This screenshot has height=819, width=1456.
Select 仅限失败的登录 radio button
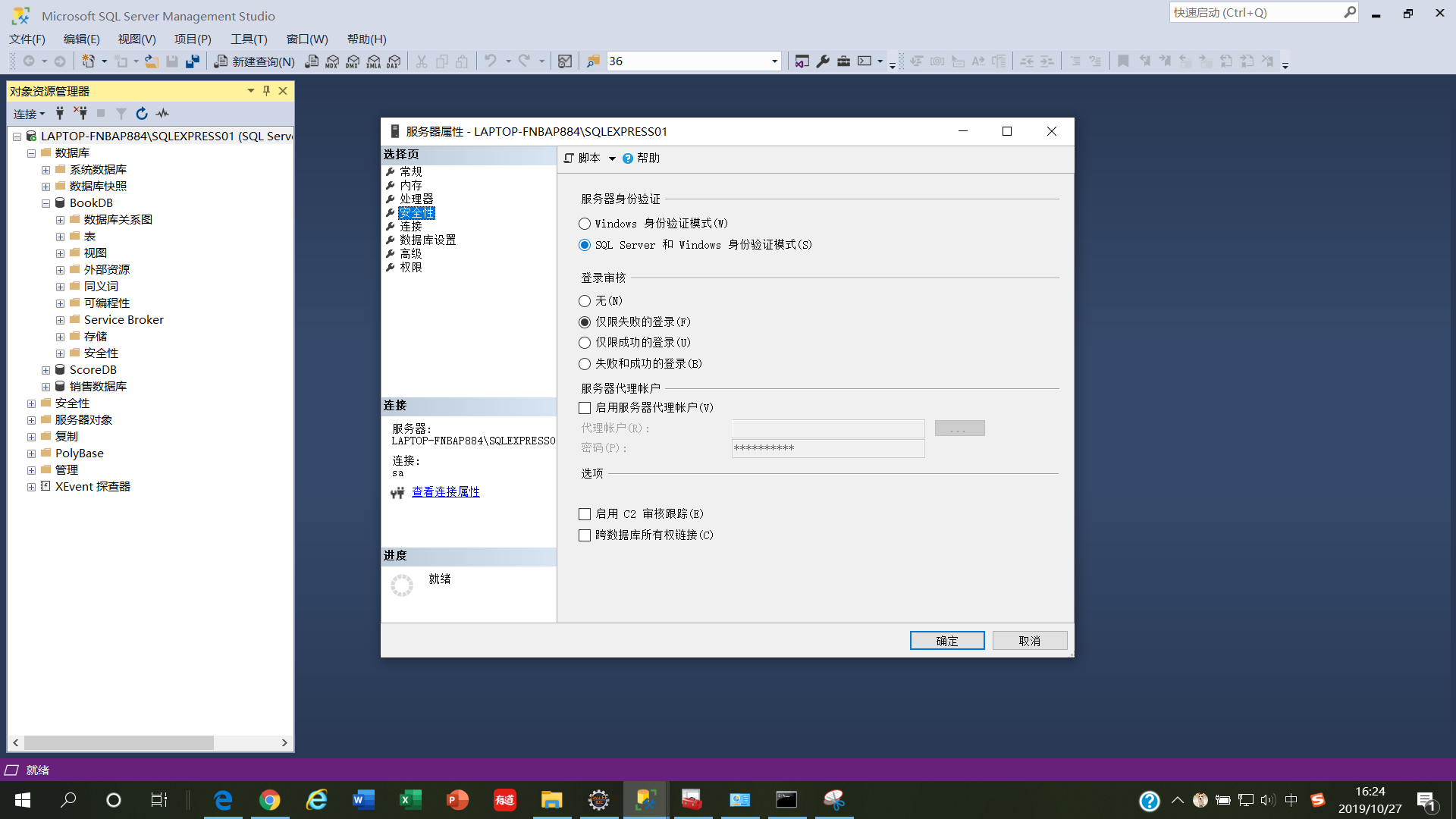(x=585, y=322)
